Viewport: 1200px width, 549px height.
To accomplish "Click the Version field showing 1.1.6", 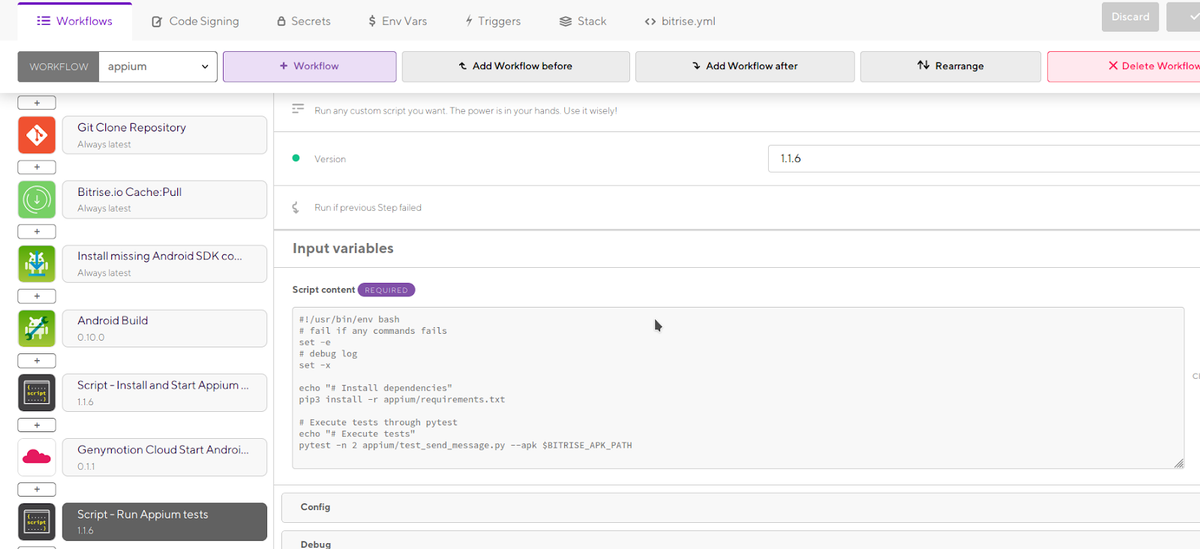I will (x=983, y=158).
